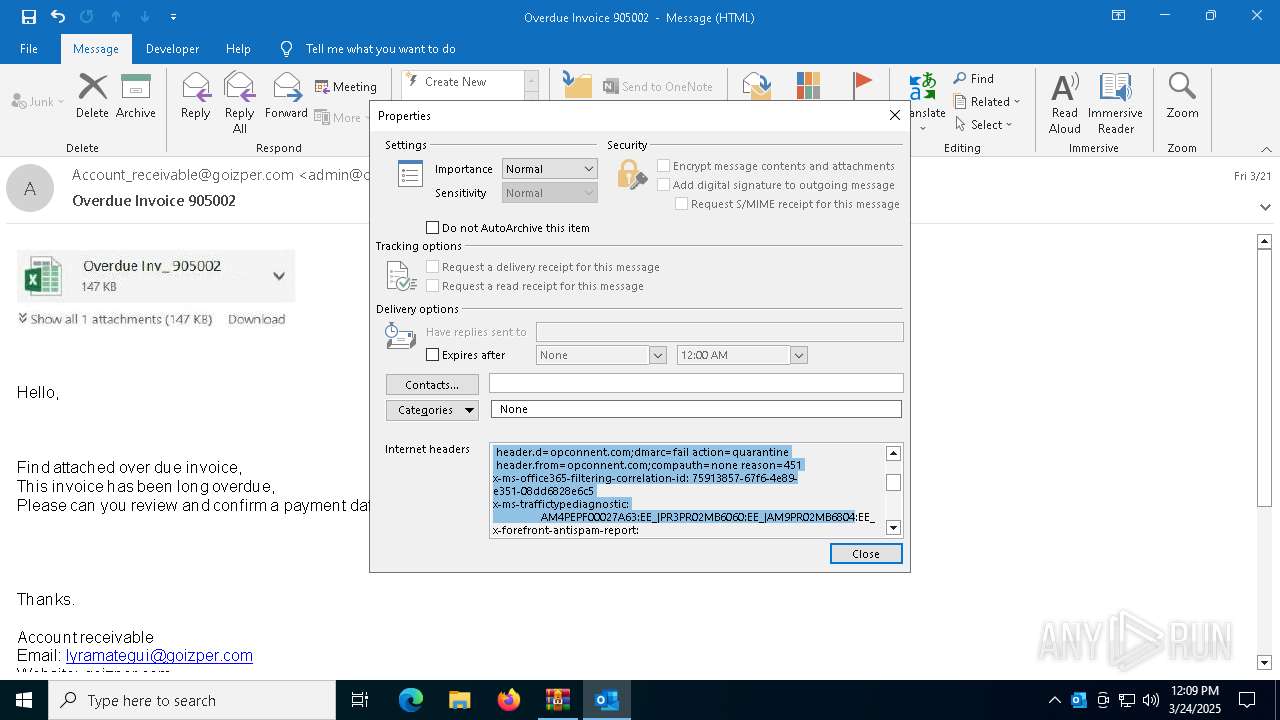Click Show all 1 attachments expander
The image size is (1280, 720).
point(115,319)
